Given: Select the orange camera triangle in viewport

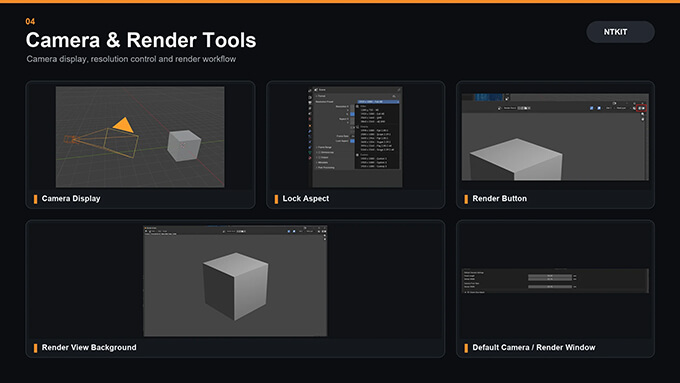Looking at the screenshot, I should [124, 125].
